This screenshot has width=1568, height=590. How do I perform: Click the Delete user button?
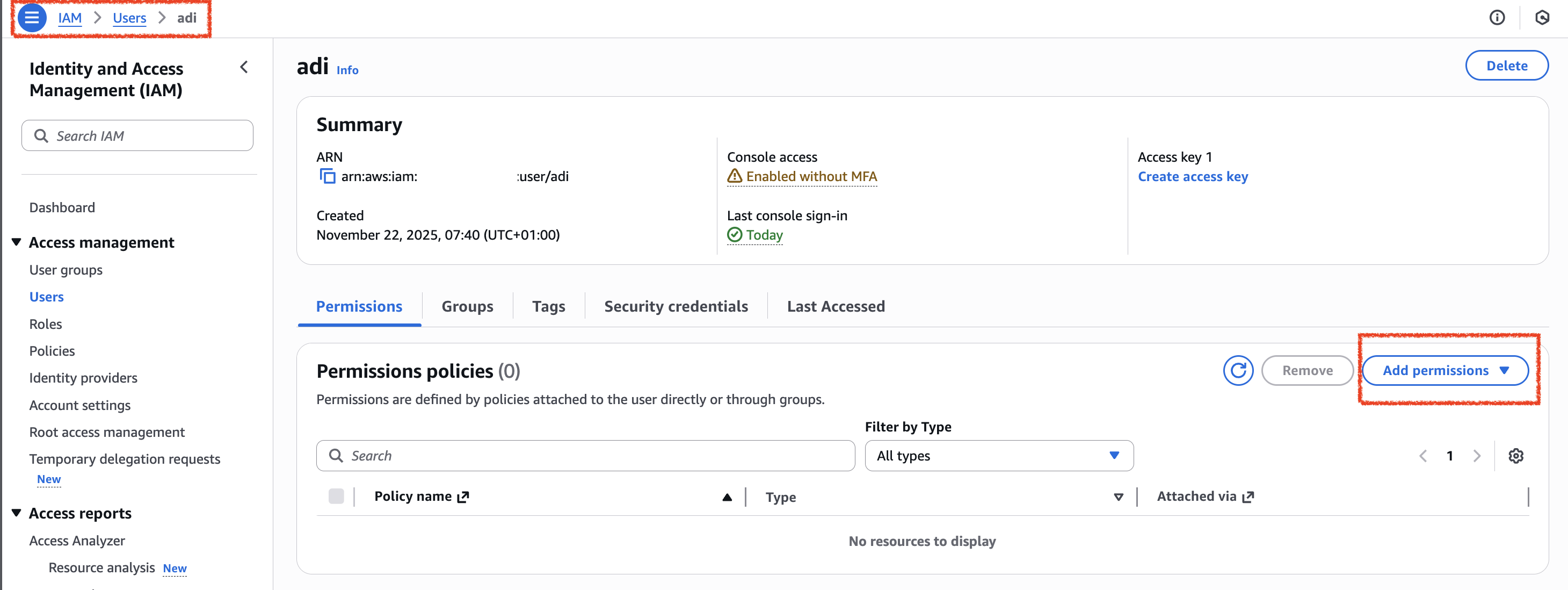[x=1507, y=65]
